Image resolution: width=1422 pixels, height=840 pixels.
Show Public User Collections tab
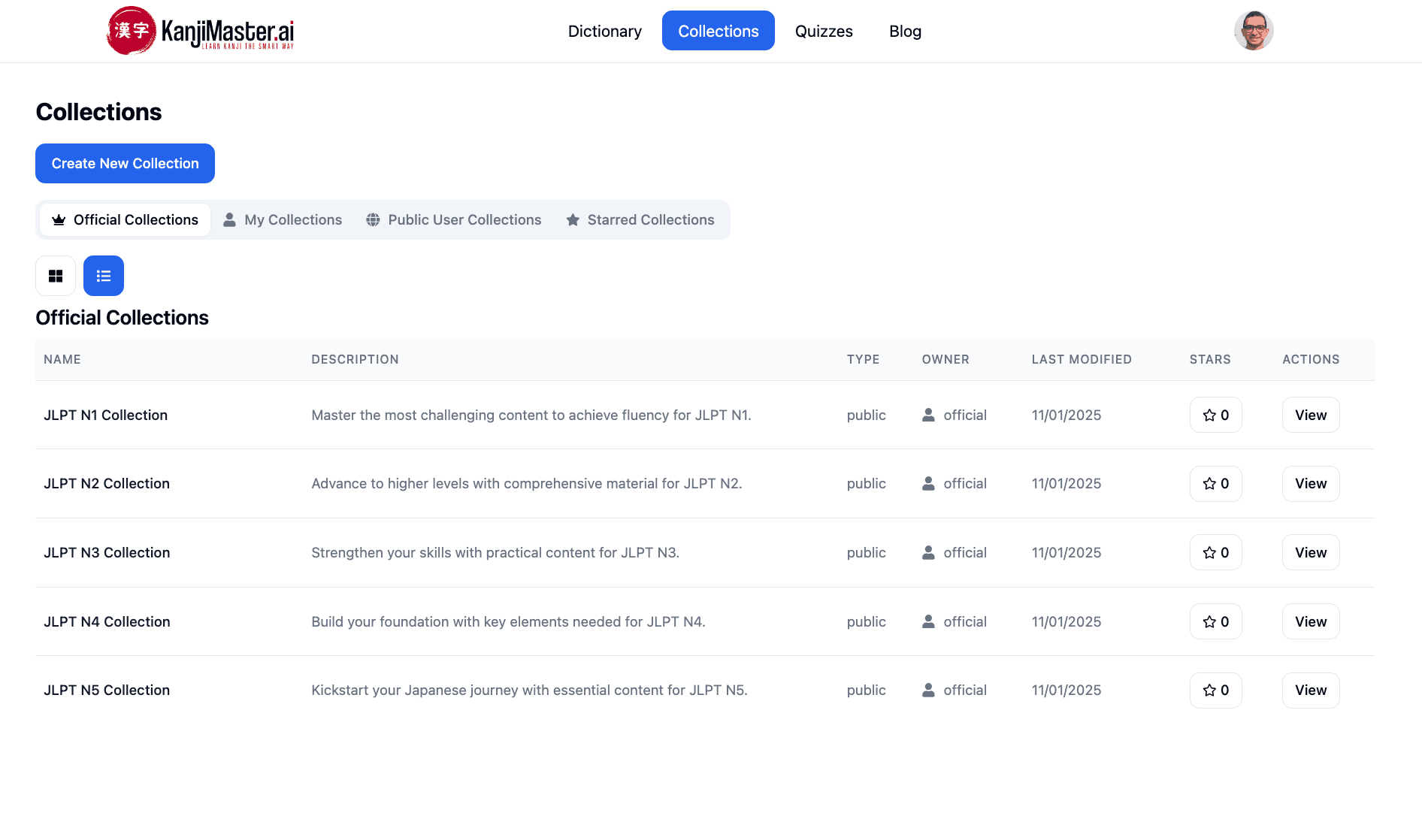pyautogui.click(x=453, y=220)
